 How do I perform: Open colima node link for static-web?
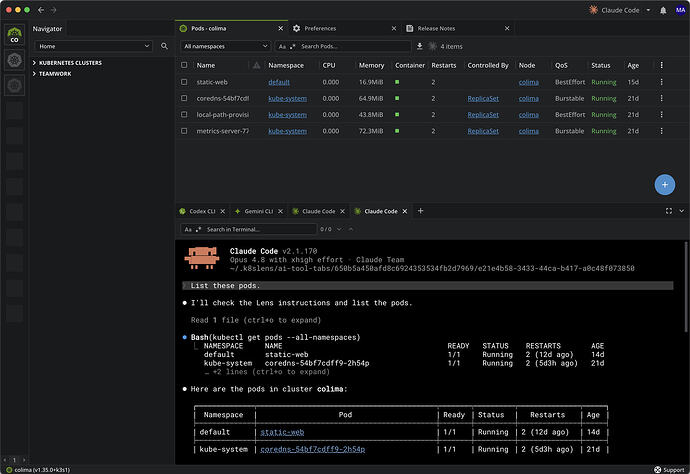pyautogui.click(x=529, y=82)
